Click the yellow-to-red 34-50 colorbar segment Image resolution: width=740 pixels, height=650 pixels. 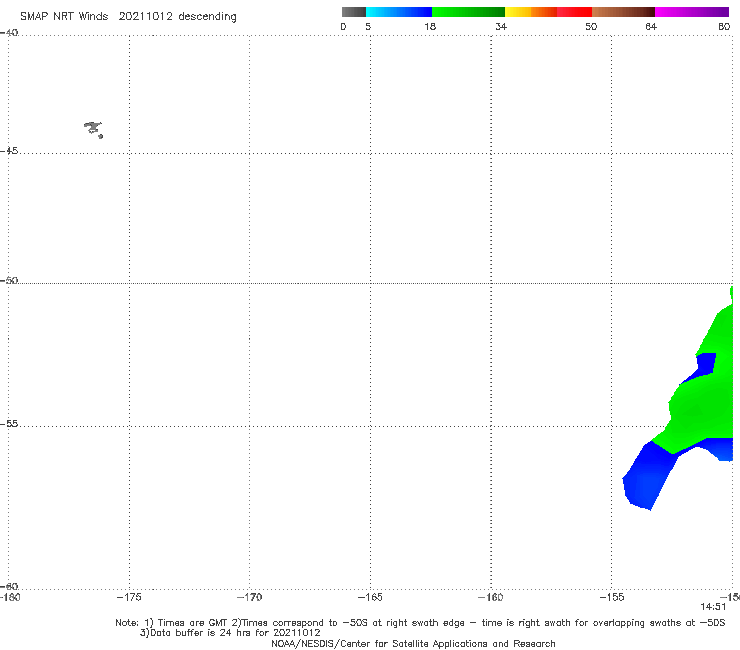(x=548, y=12)
